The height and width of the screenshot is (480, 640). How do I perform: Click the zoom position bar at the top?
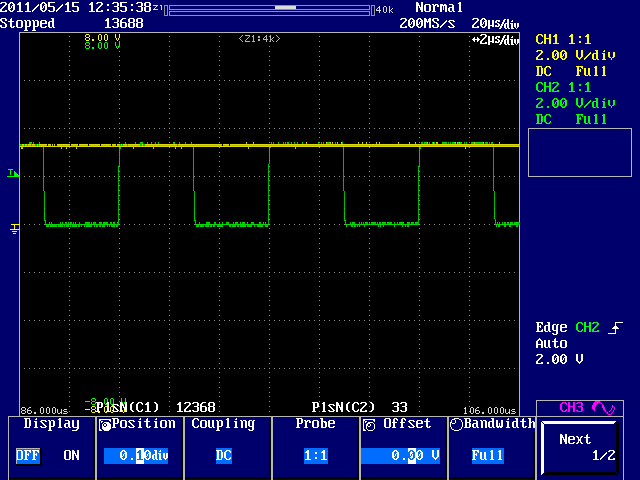coord(270,8)
